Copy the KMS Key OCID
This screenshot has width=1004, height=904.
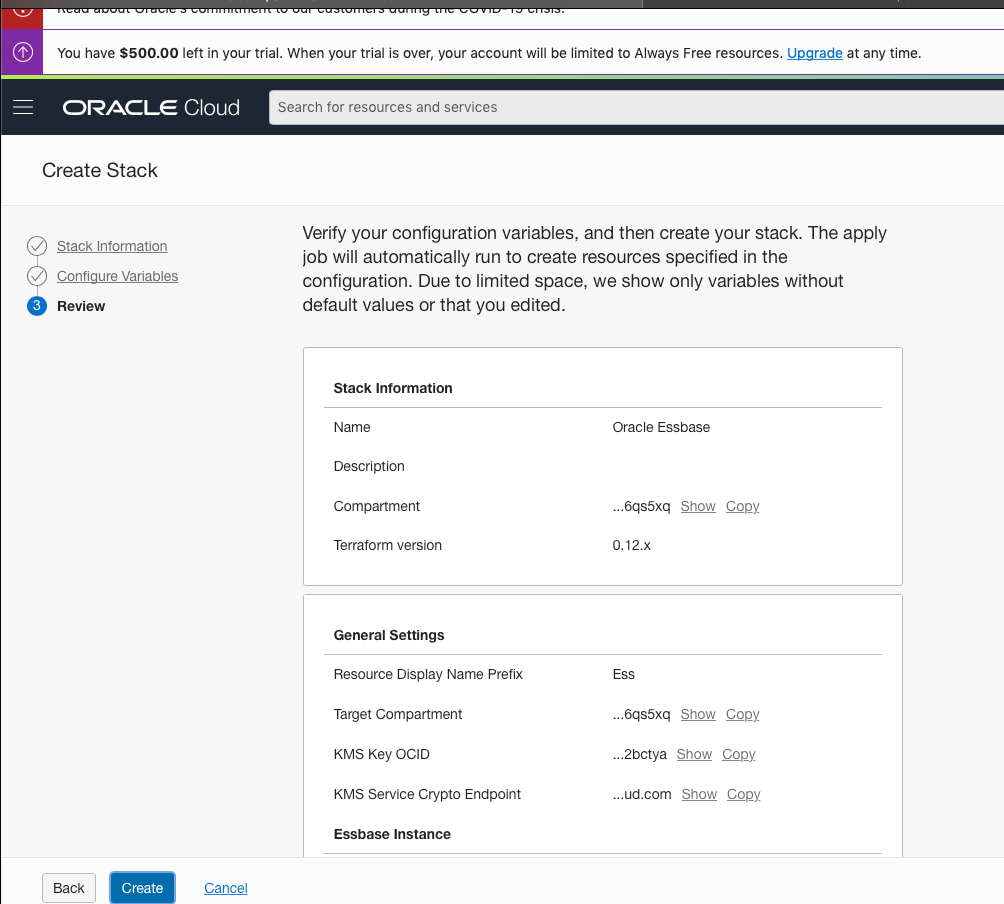pos(738,754)
